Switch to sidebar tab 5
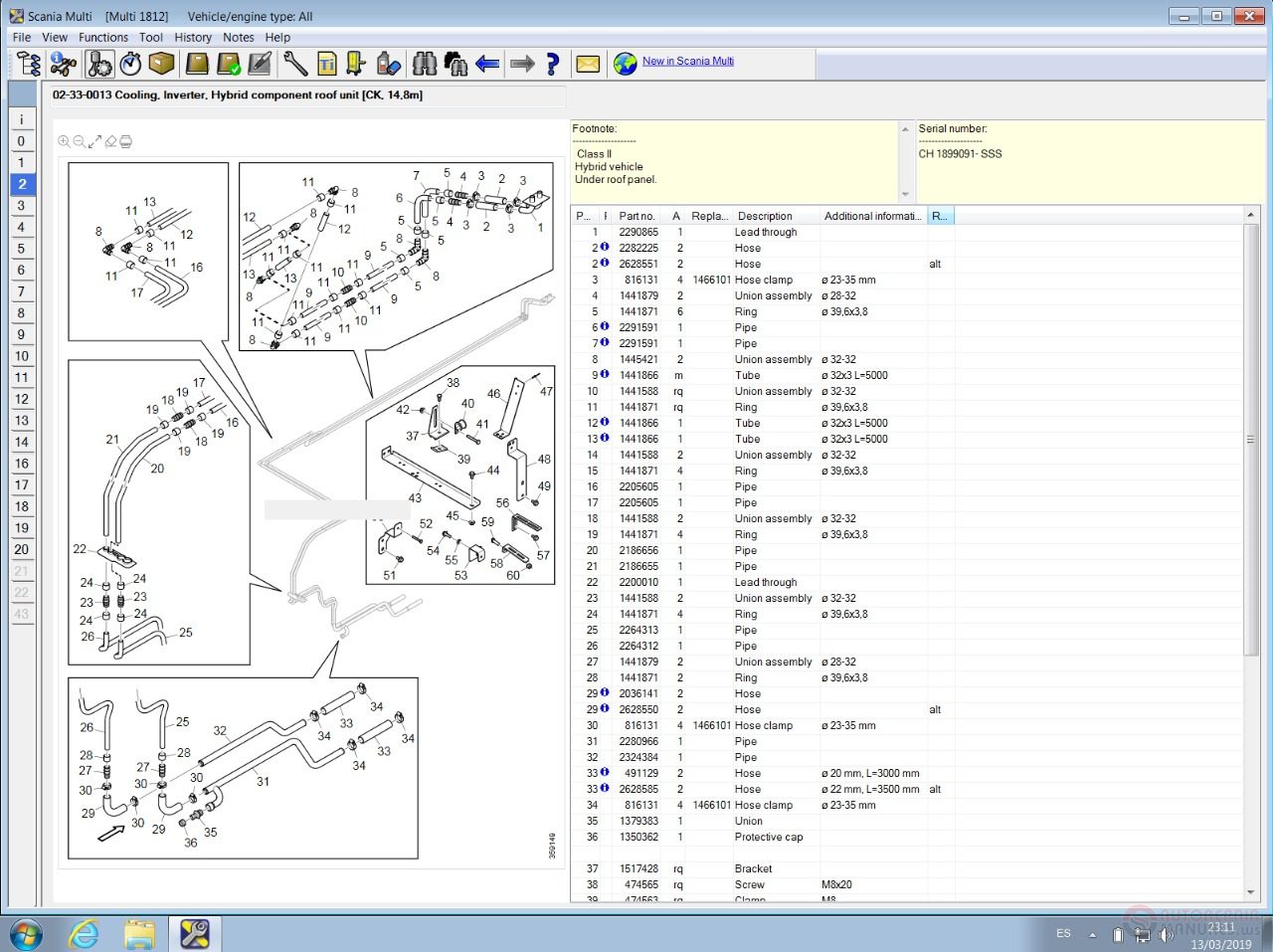The height and width of the screenshot is (952, 1273). tap(21, 249)
